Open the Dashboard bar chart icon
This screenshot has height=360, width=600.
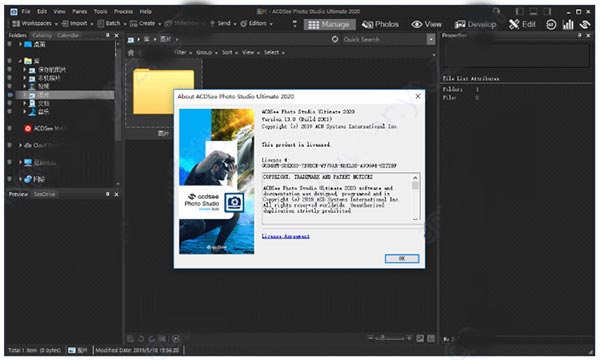(568, 25)
